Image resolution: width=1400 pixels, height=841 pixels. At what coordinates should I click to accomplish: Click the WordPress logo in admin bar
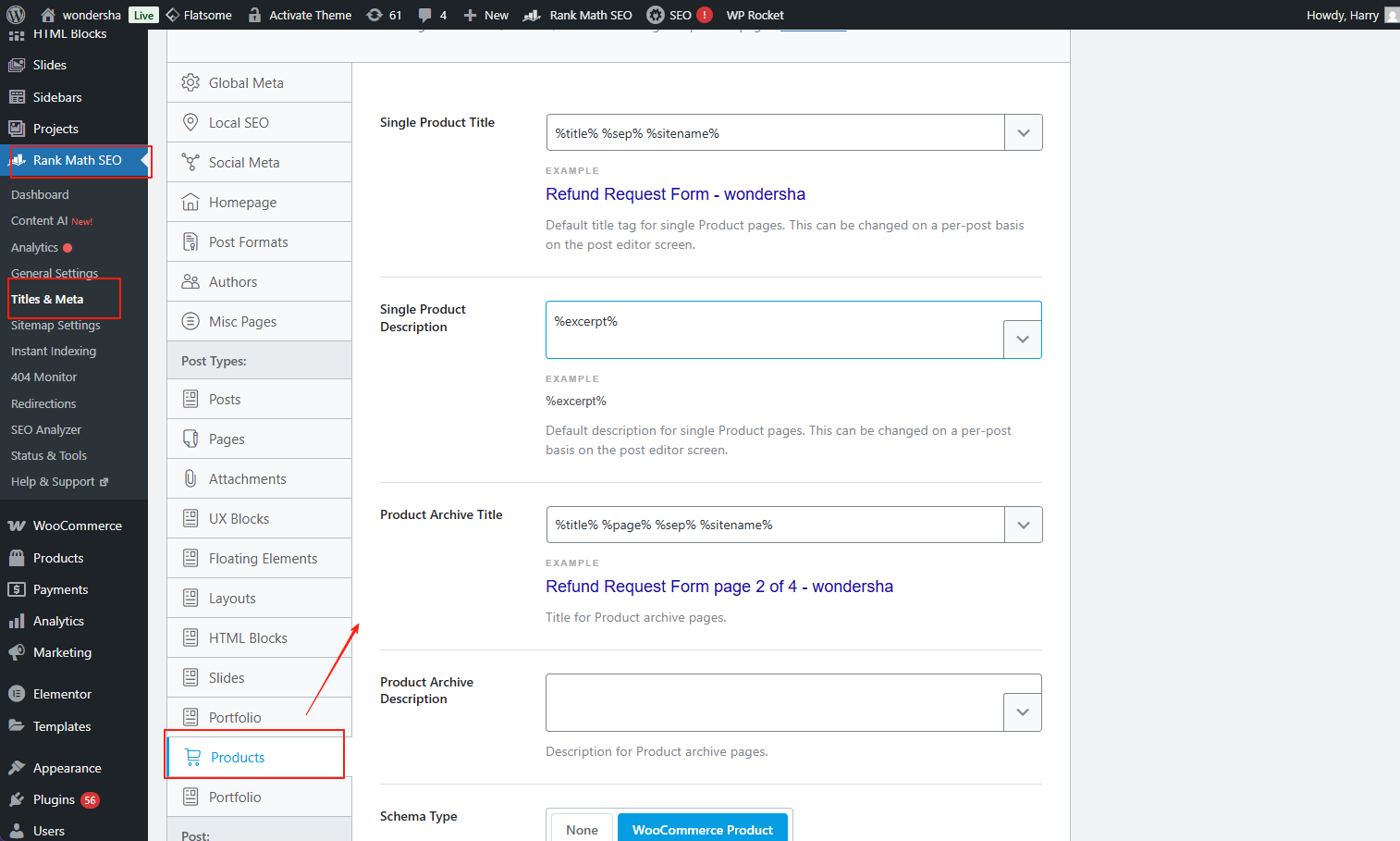pyautogui.click(x=16, y=15)
